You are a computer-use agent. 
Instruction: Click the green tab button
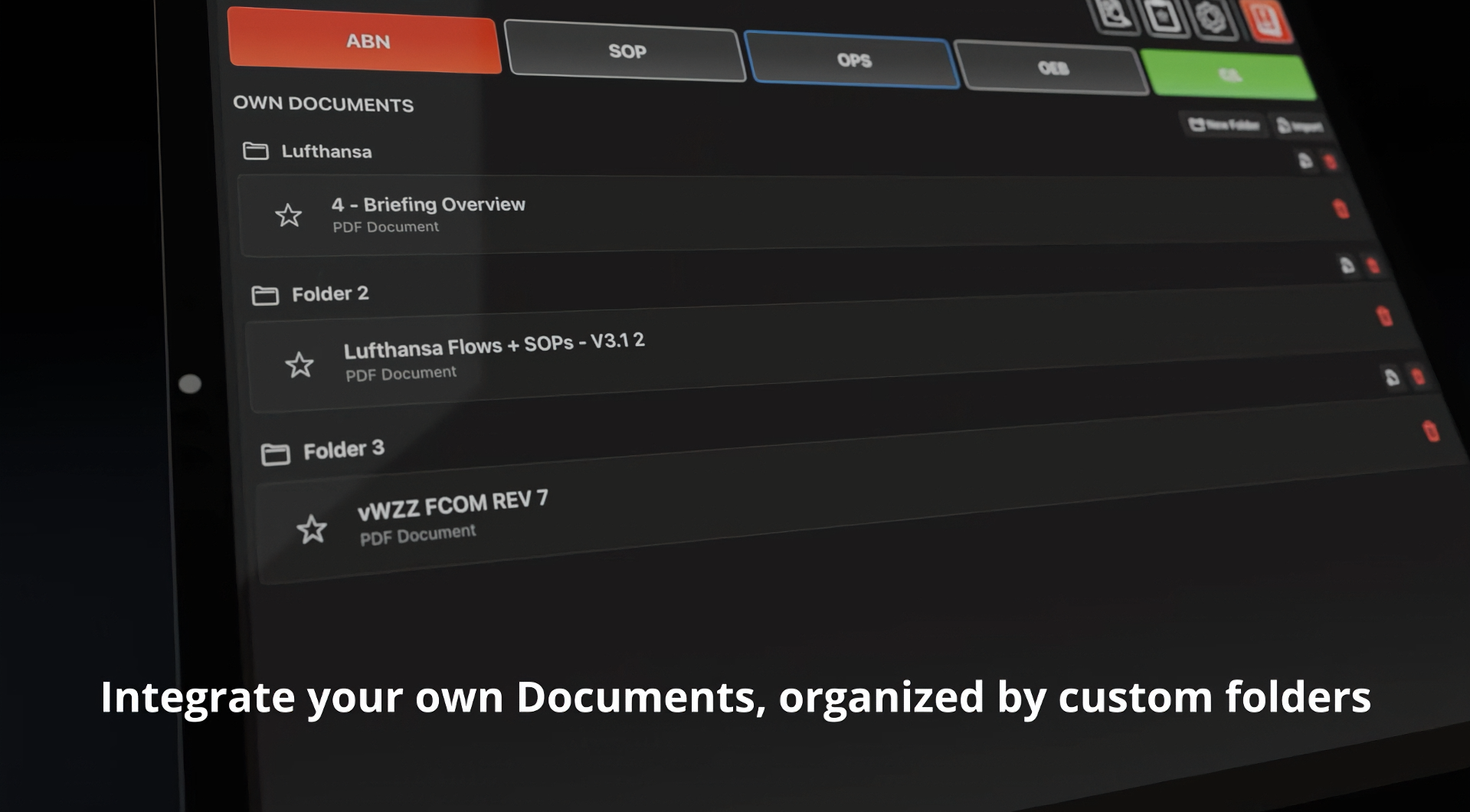(x=1229, y=75)
